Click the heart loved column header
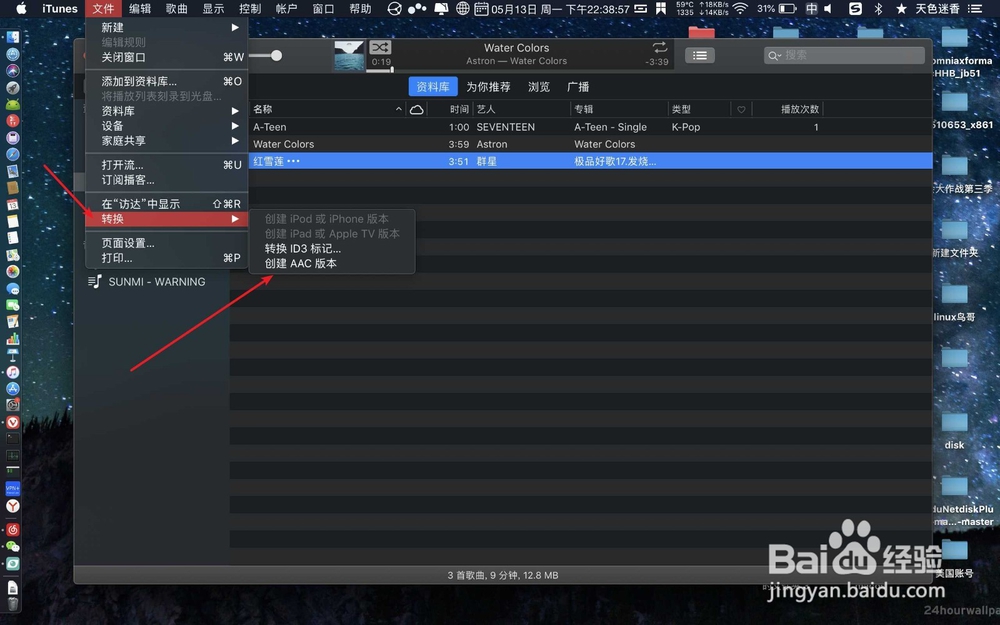This screenshot has width=1000, height=625. 741,110
